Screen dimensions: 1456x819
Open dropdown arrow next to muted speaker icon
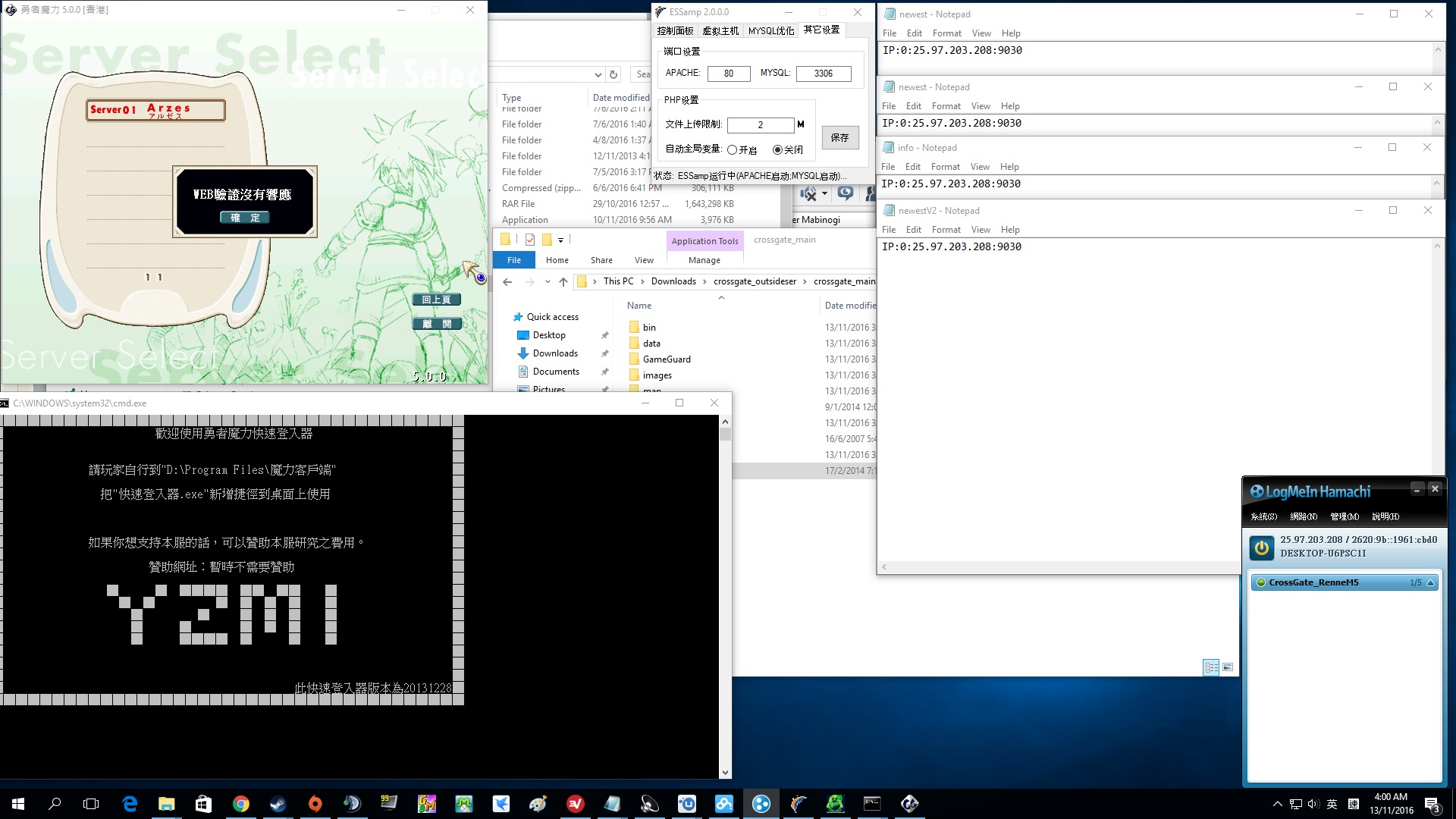pyautogui.click(x=824, y=194)
